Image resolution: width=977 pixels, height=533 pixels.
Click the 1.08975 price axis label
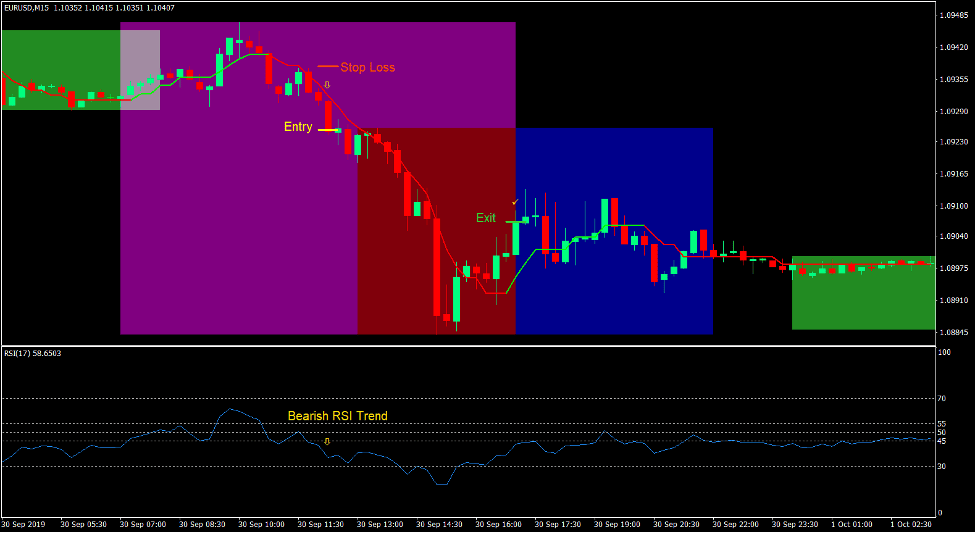tap(953, 268)
